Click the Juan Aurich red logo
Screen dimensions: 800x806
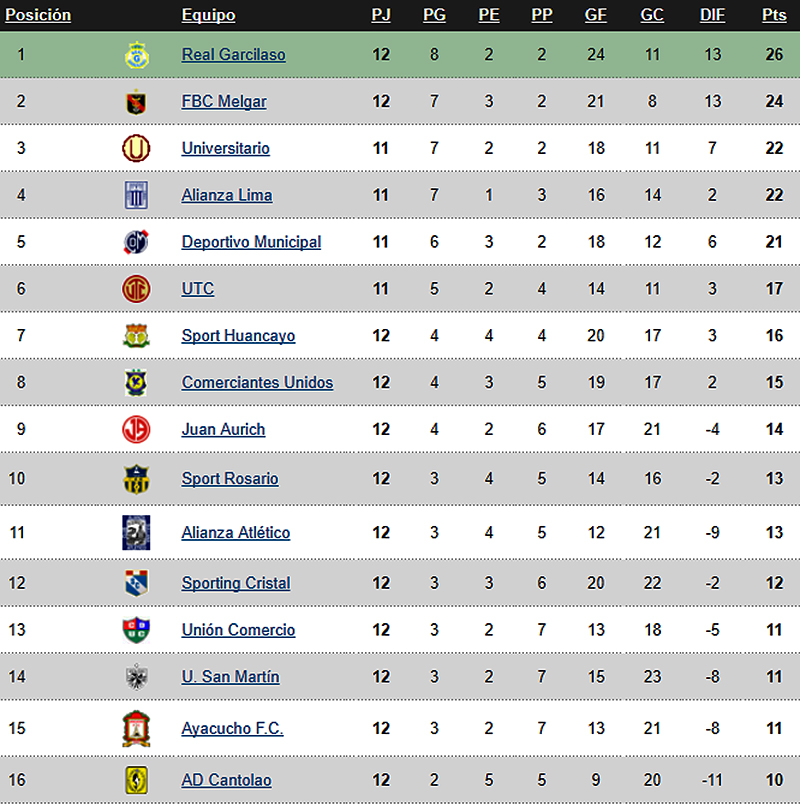pos(136,429)
